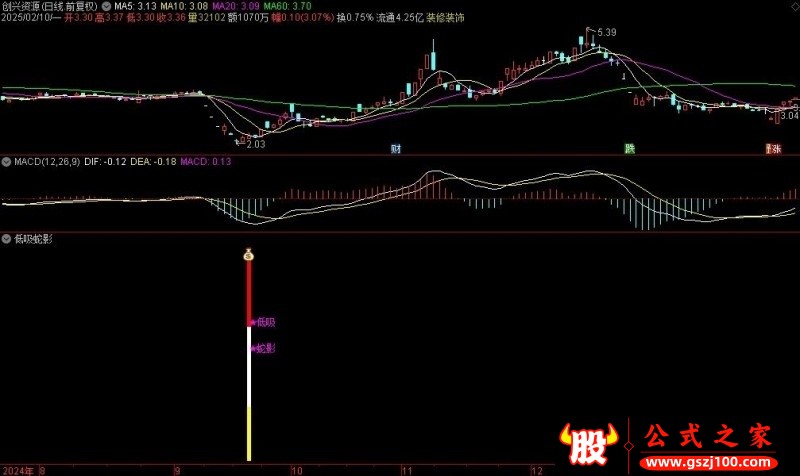Select the MA20 moving average label

coord(236,6)
